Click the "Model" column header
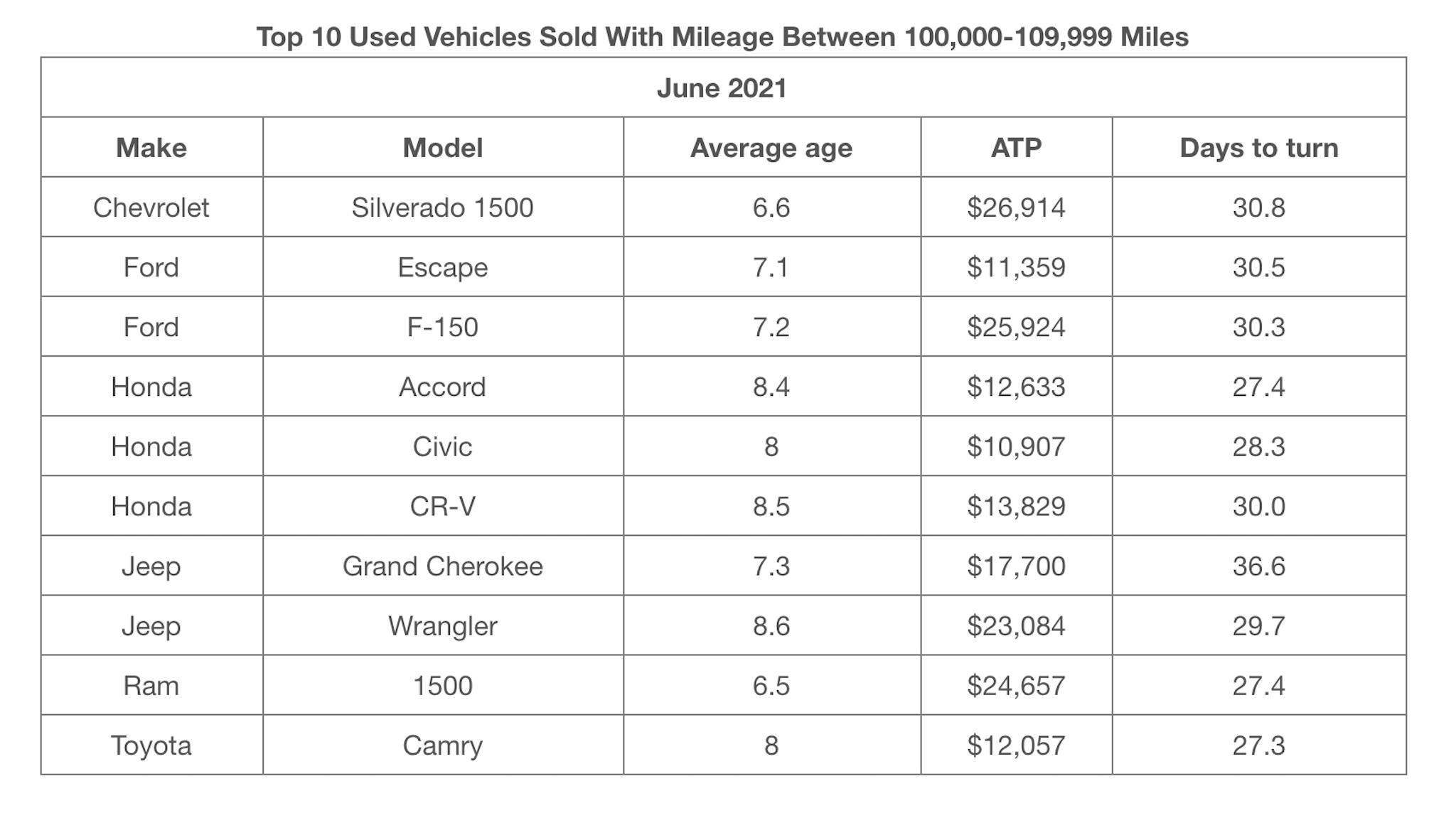1456x818 pixels. point(442,148)
